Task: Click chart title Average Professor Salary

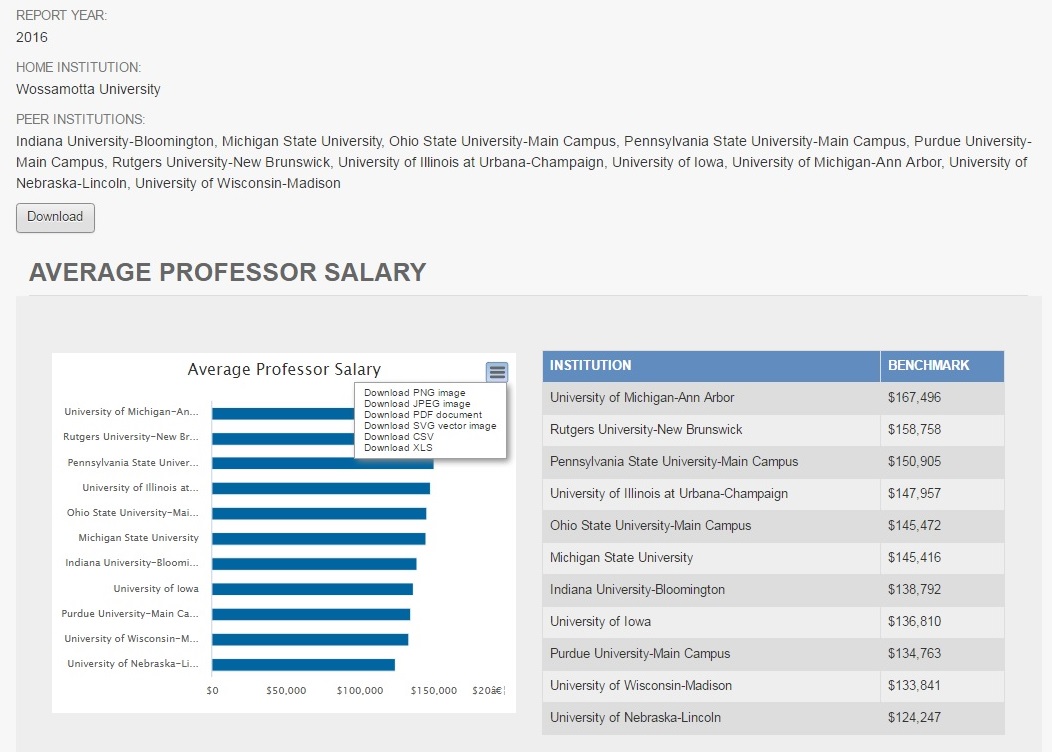Action: pos(284,370)
